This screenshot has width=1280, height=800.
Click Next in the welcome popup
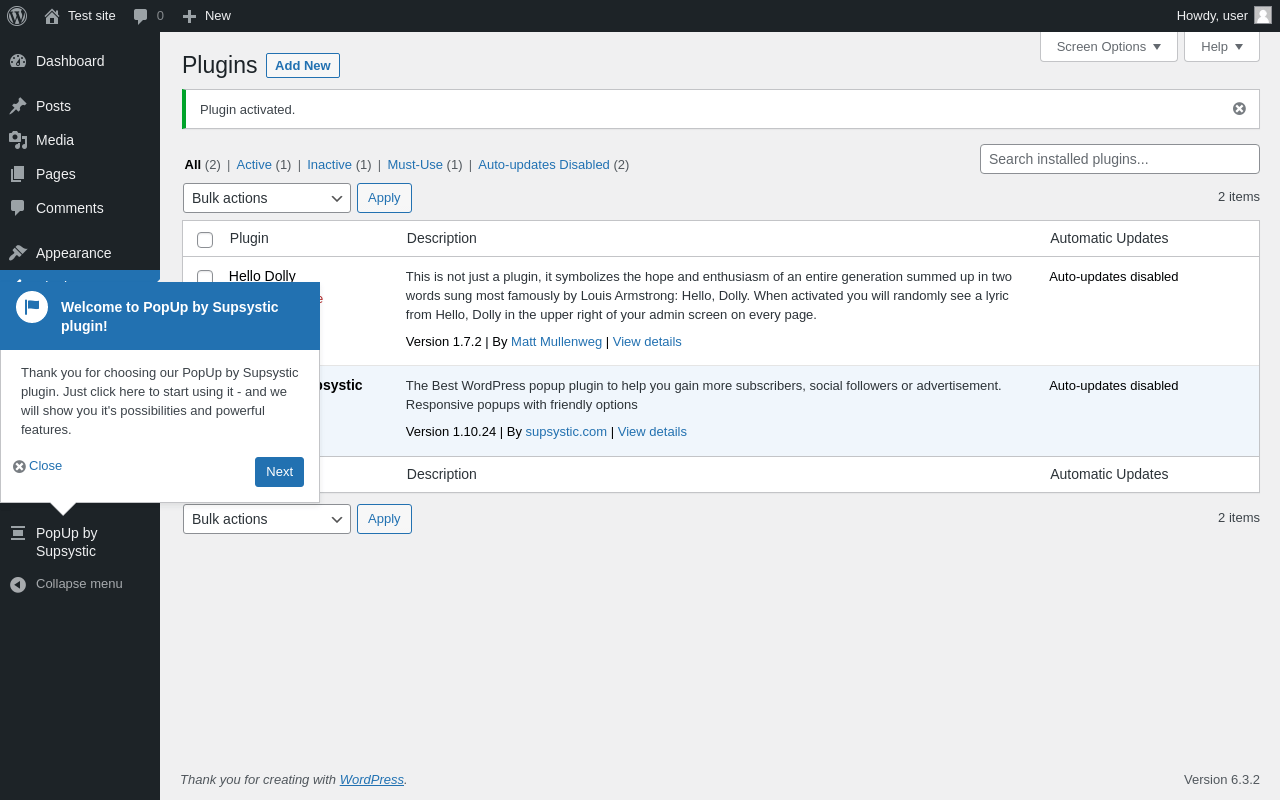pyautogui.click(x=279, y=472)
